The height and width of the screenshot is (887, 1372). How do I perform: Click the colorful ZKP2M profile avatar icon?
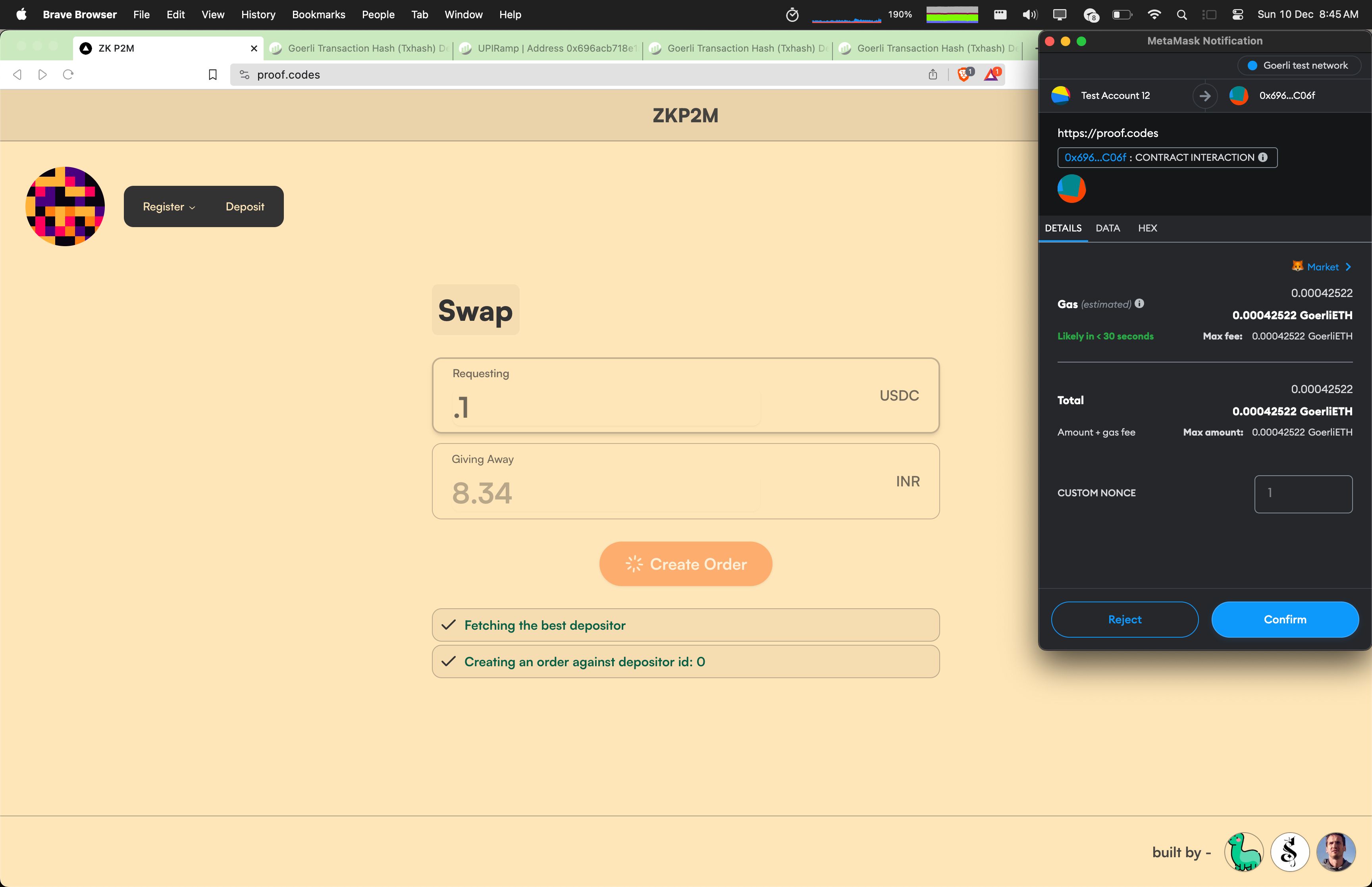(65, 206)
